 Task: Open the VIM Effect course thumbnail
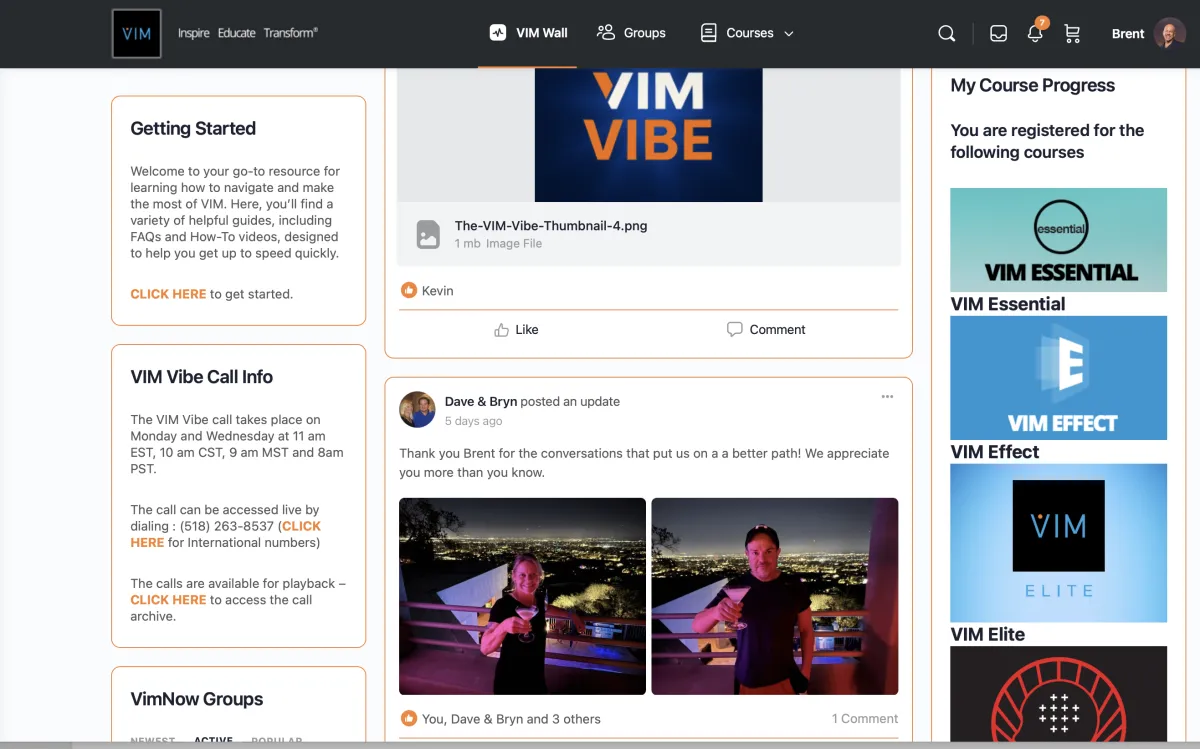click(x=1058, y=378)
